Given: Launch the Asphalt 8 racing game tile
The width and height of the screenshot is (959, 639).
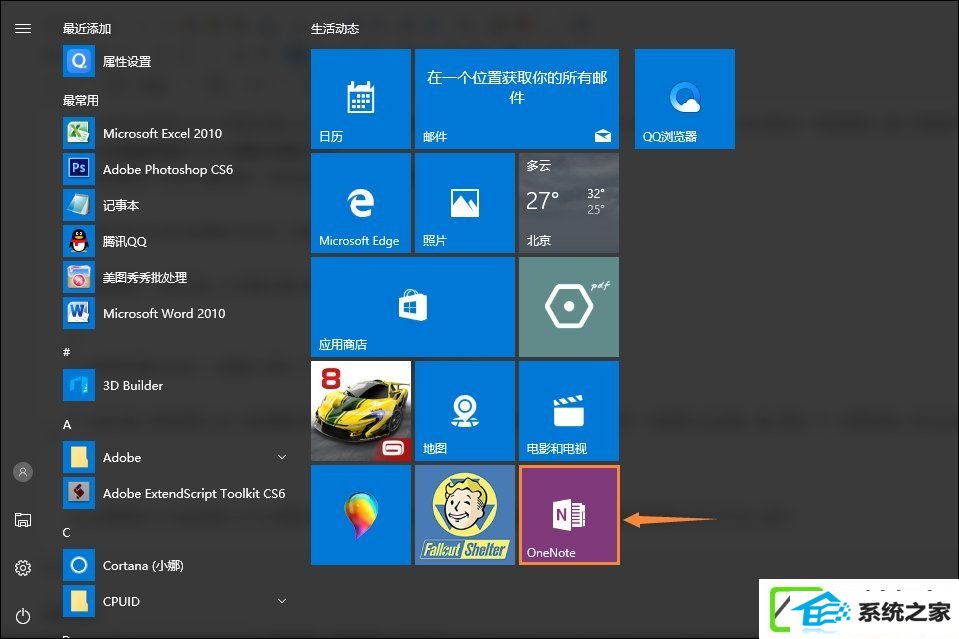Looking at the screenshot, I should pyautogui.click(x=361, y=411).
